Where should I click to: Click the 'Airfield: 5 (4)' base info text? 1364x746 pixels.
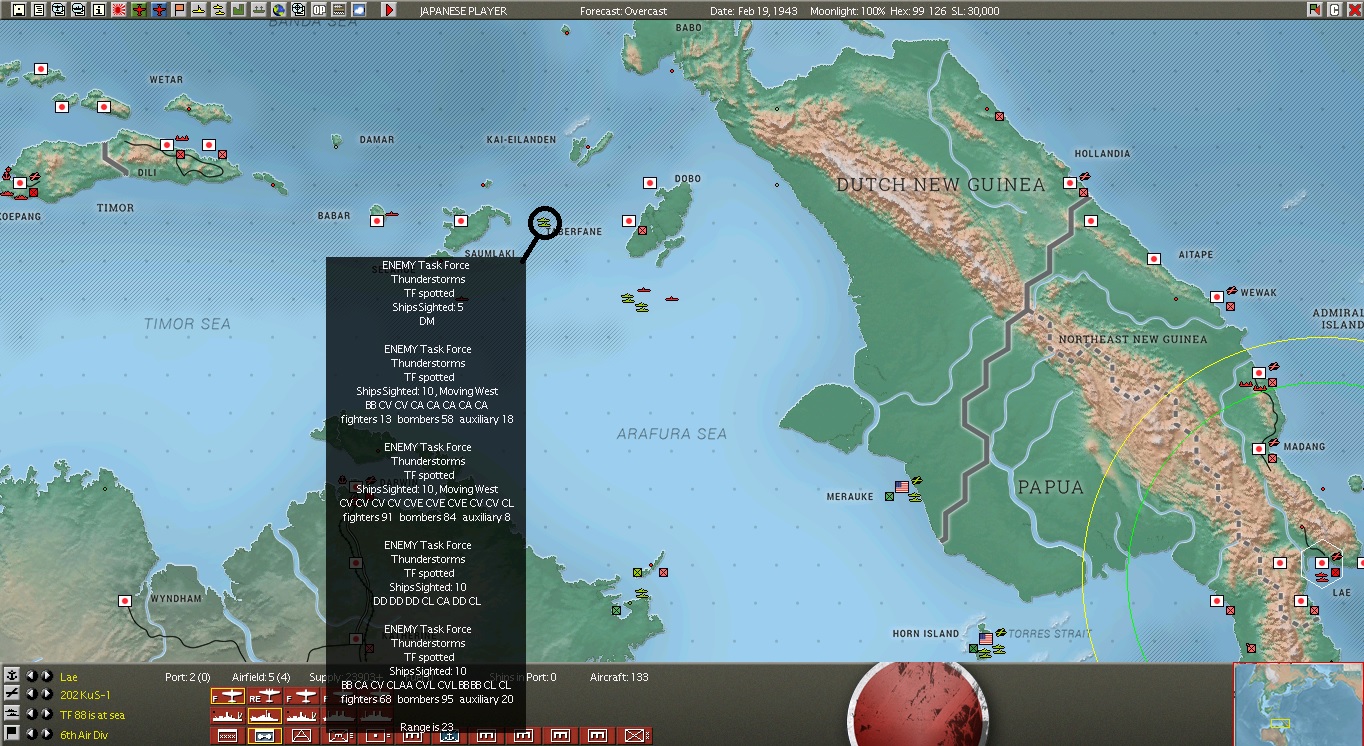261,677
